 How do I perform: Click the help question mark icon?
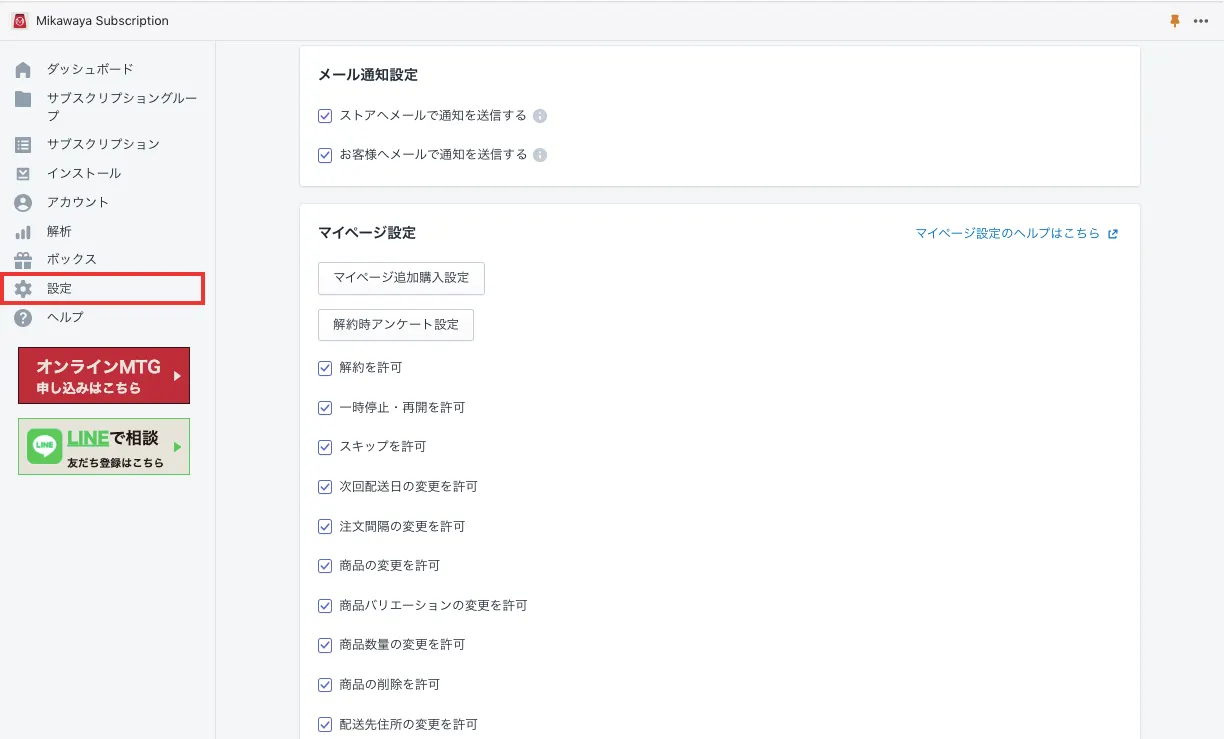[x=23, y=318]
